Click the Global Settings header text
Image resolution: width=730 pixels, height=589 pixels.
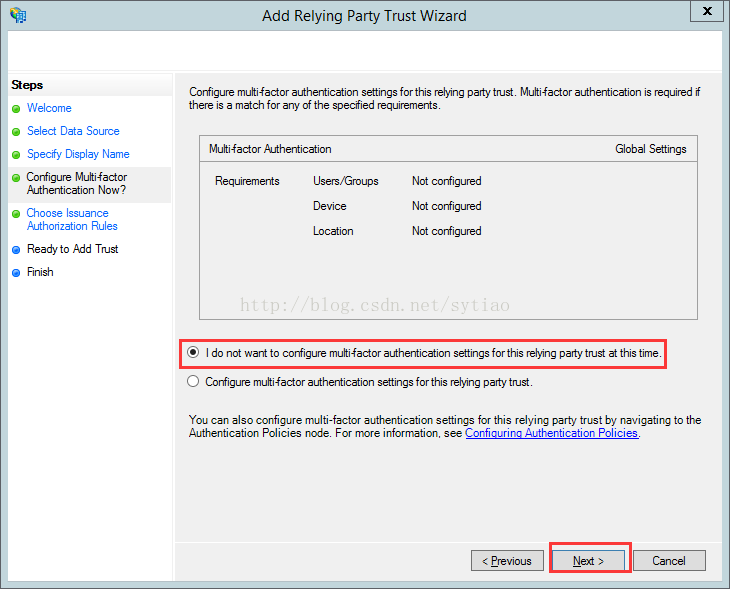pyautogui.click(x=650, y=149)
